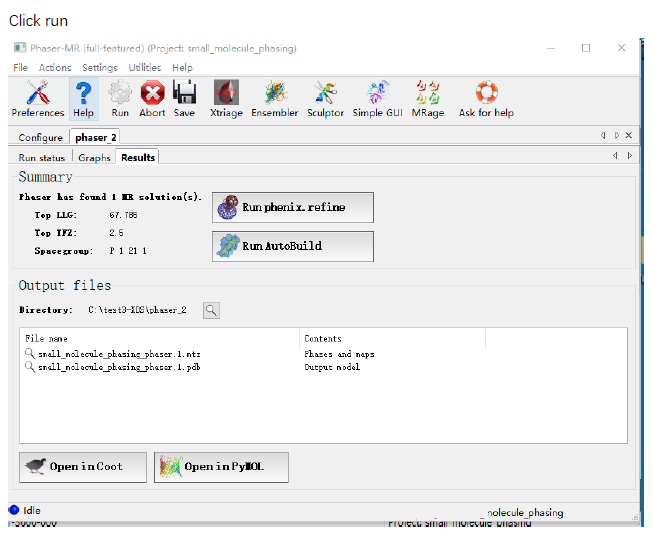The image size is (652, 545).
Task: Open the File menu
Action: tap(20, 67)
